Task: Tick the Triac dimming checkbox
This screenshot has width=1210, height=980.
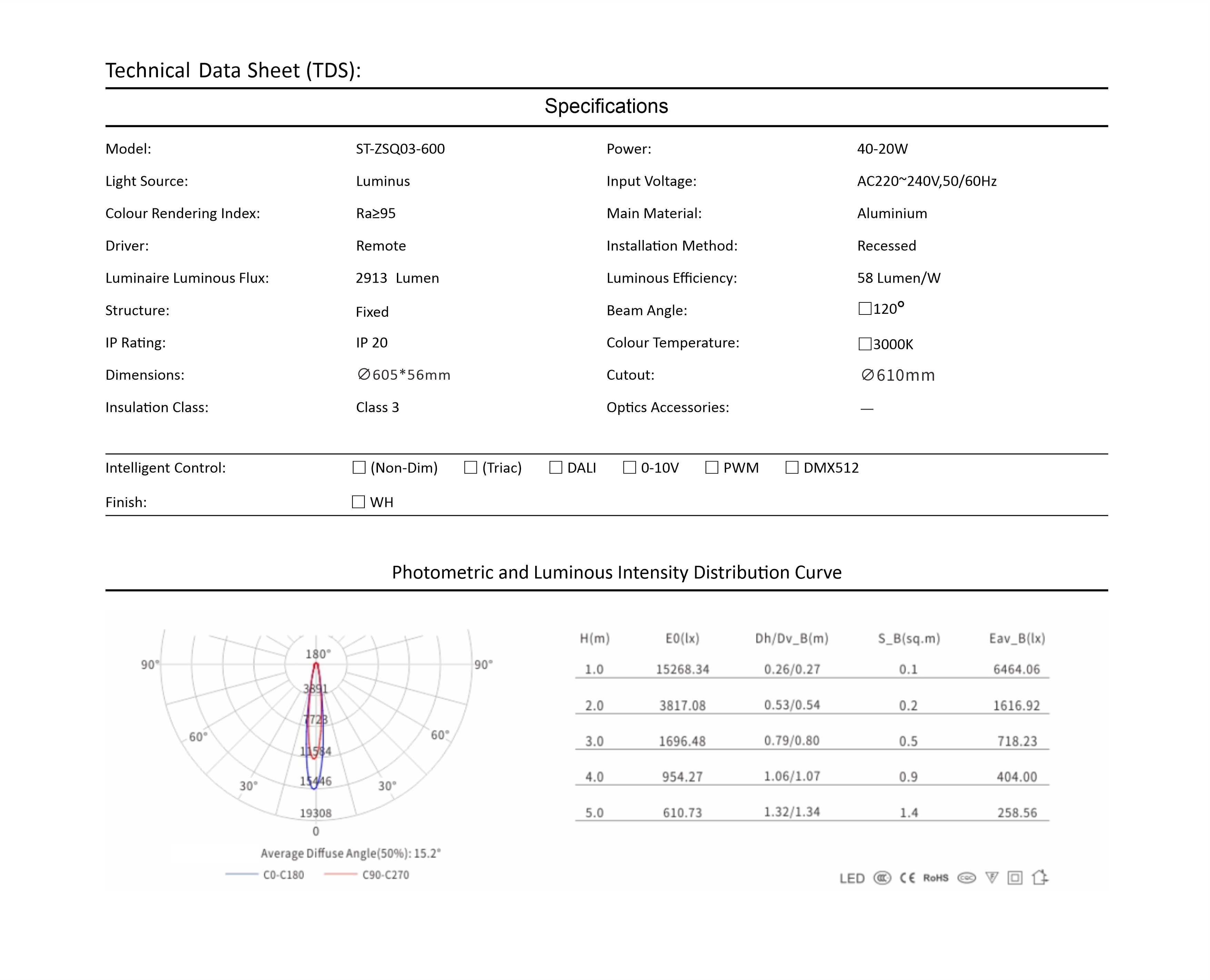Action: click(471, 468)
